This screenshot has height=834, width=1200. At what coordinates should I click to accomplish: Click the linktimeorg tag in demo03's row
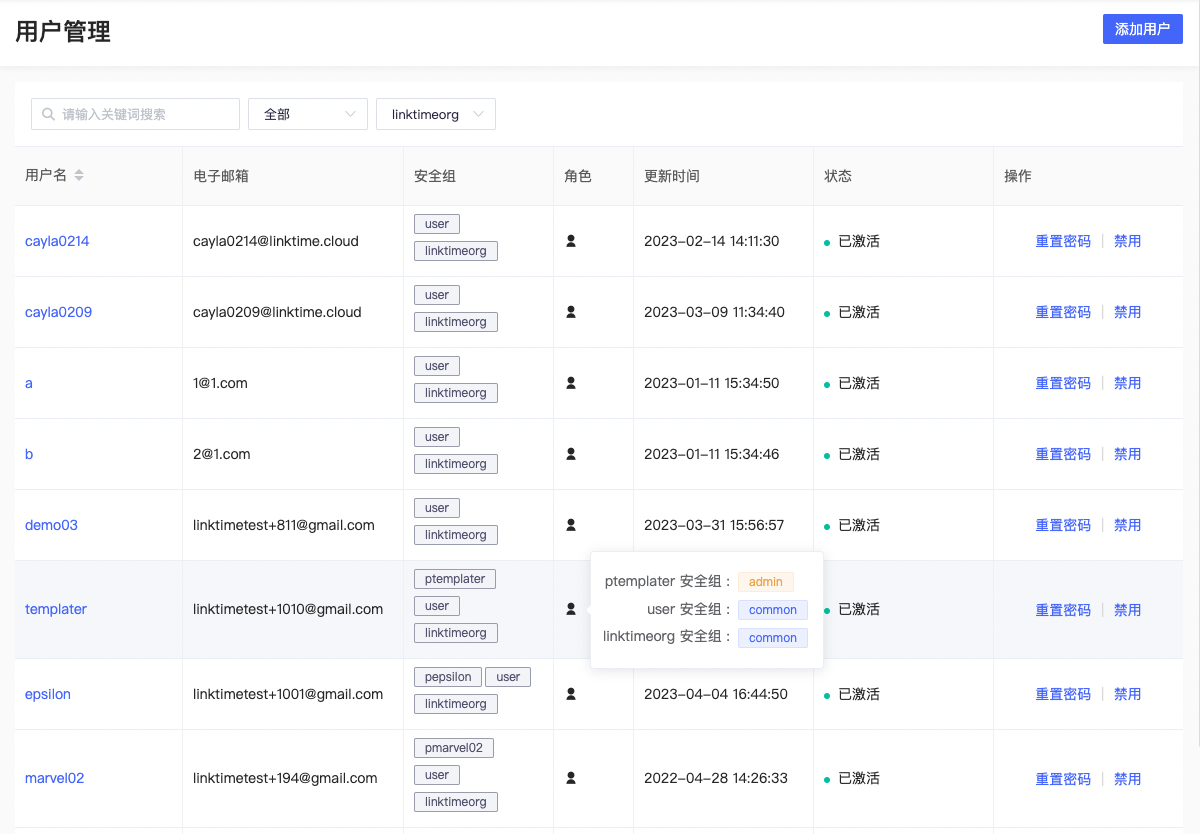tap(456, 535)
